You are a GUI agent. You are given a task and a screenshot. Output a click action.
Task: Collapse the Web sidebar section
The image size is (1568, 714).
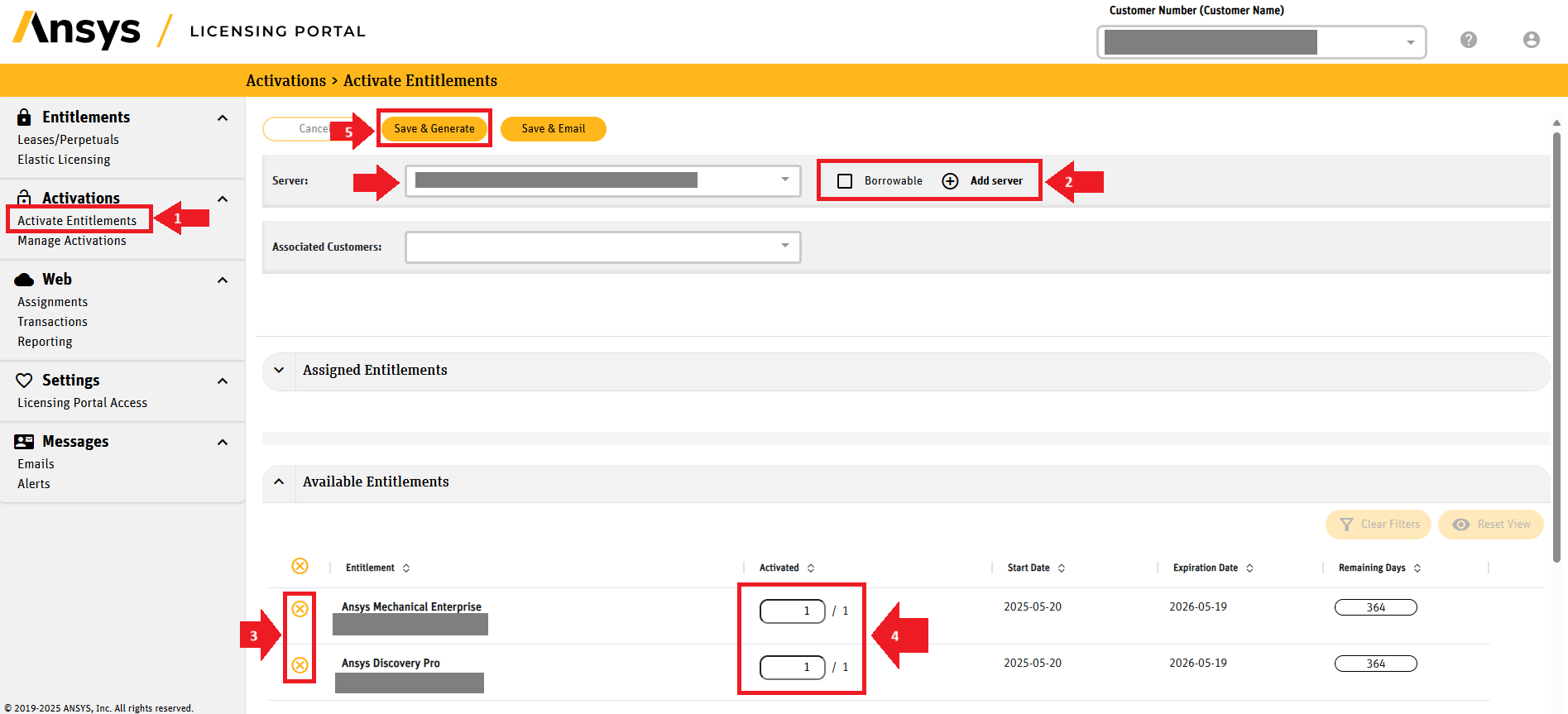pyautogui.click(x=223, y=280)
